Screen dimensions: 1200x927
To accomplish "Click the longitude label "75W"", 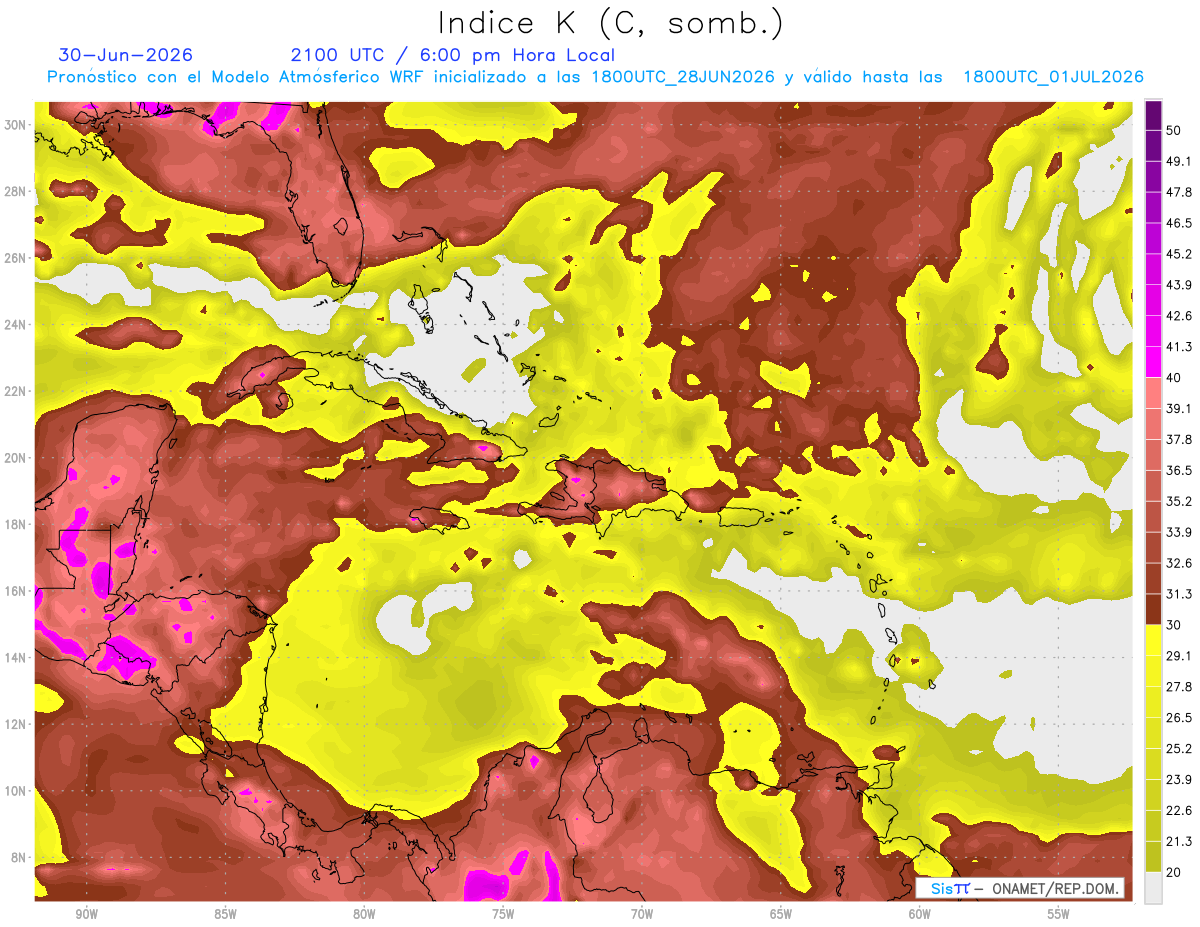I will click(x=503, y=914).
